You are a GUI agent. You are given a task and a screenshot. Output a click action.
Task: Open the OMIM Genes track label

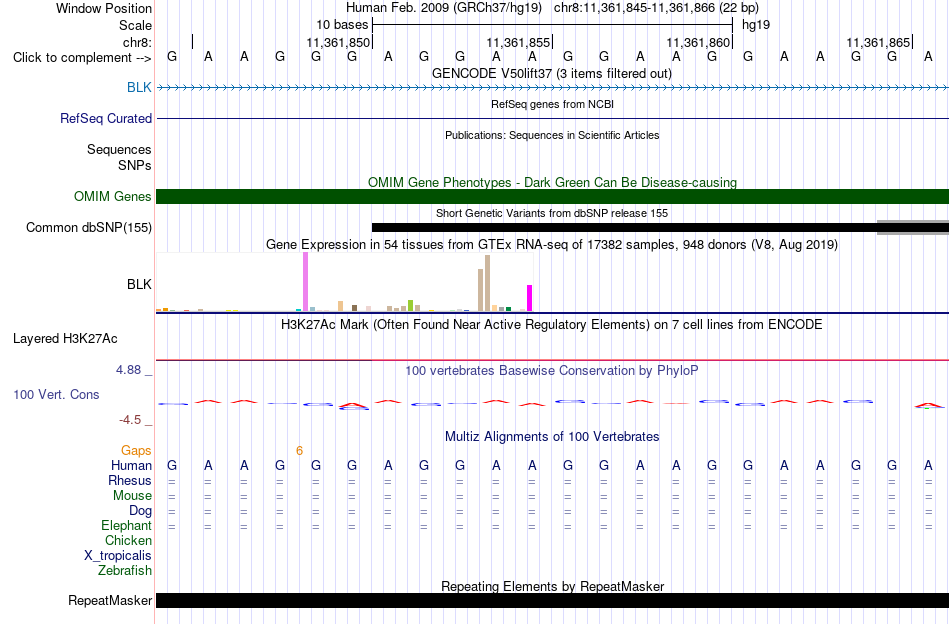113,196
